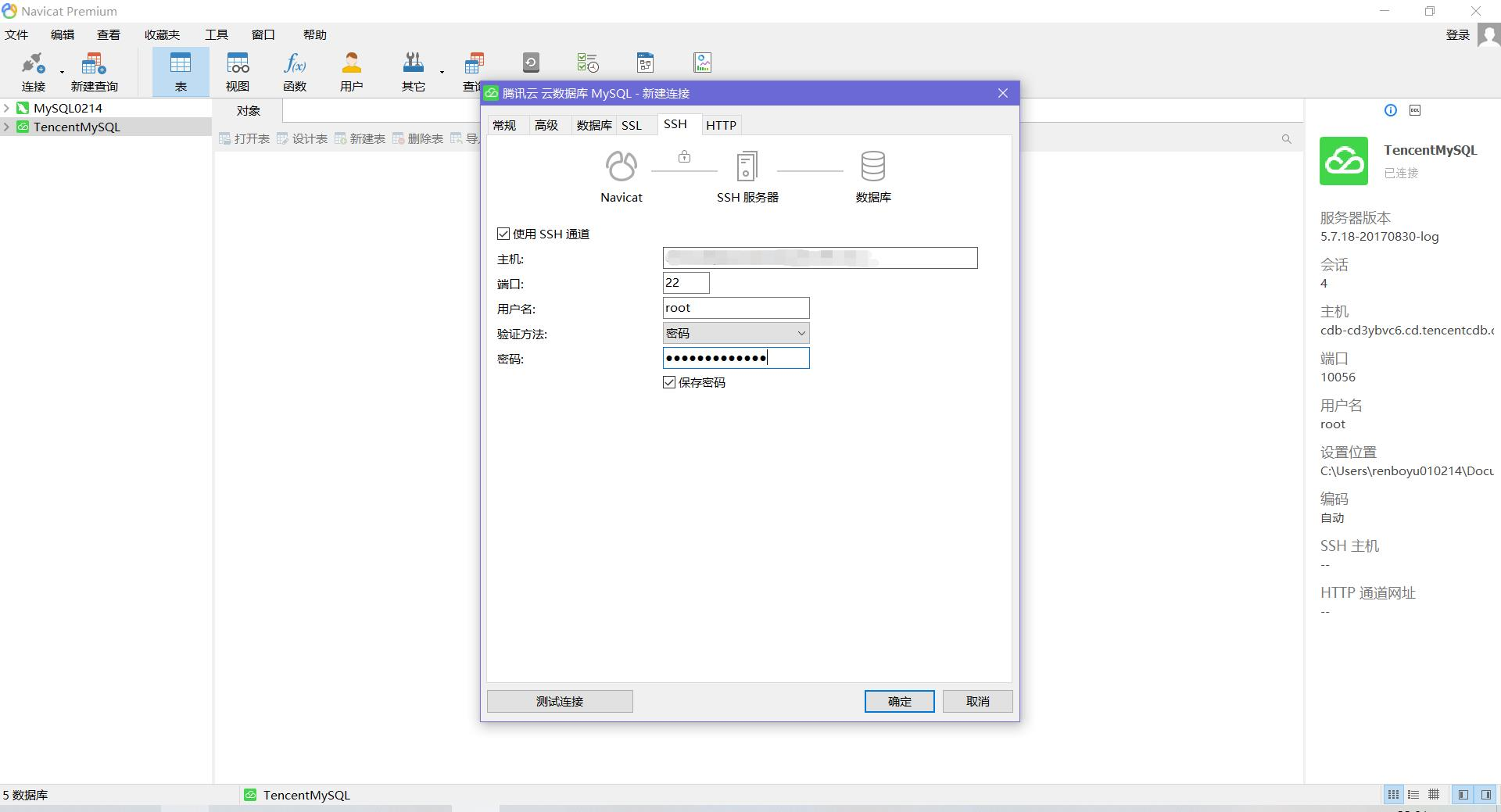The height and width of the screenshot is (812, 1501).
Task: Open the 编辑 menu
Action: pyautogui.click(x=63, y=34)
